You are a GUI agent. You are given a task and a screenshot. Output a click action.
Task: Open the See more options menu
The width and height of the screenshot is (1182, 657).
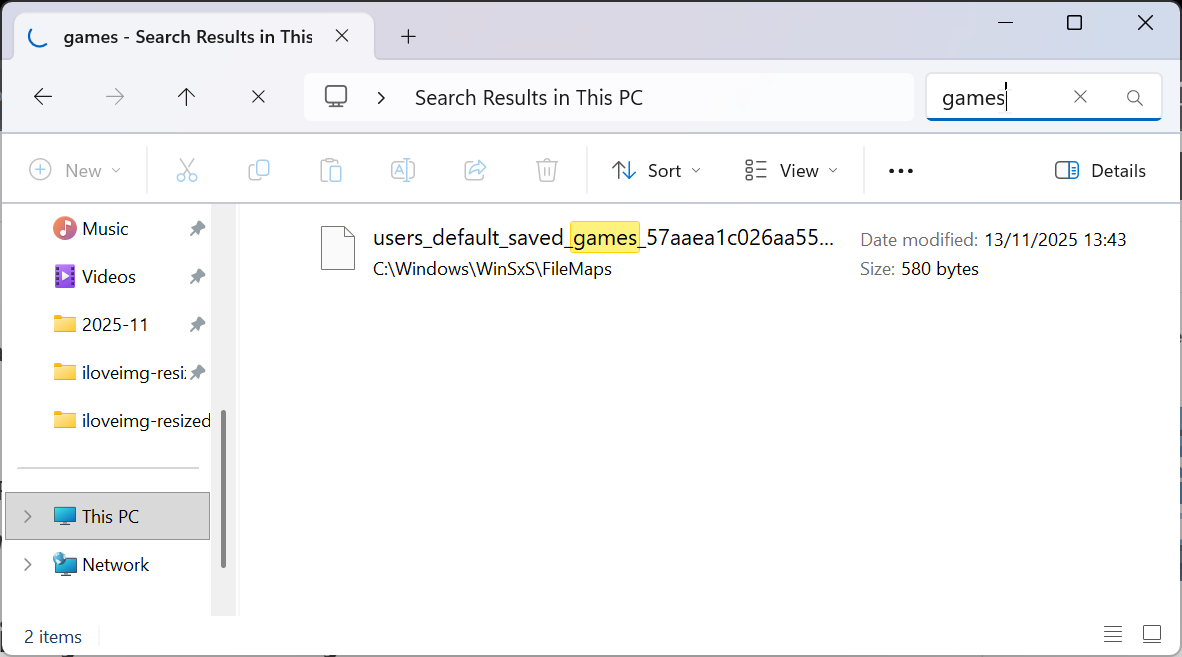[901, 170]
